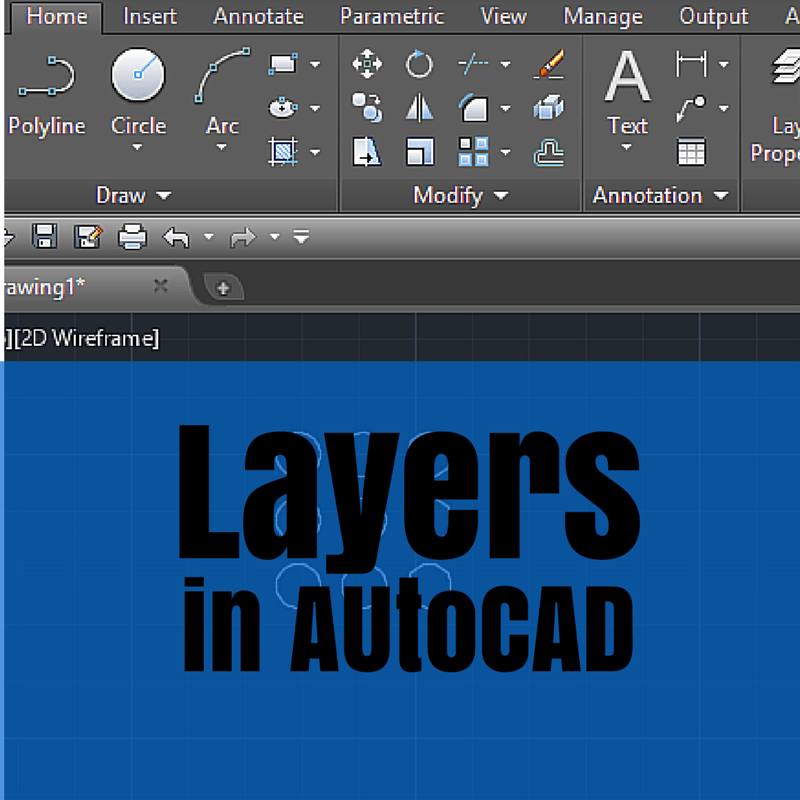Close the Drawing1 file tab
The image size is (800, 800).
pos(161,286)
